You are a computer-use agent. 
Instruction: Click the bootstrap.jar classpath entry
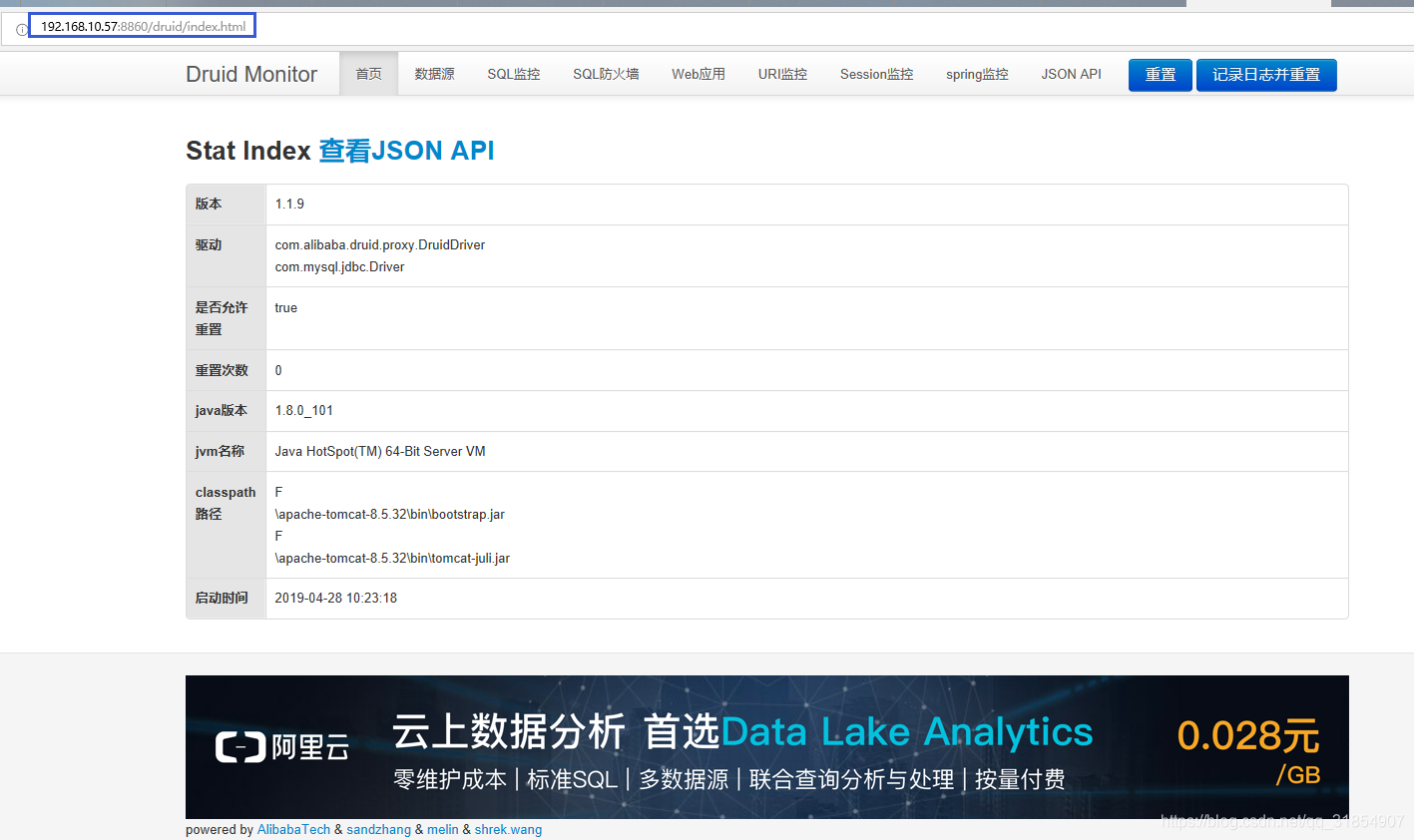(x=390, y=514)
